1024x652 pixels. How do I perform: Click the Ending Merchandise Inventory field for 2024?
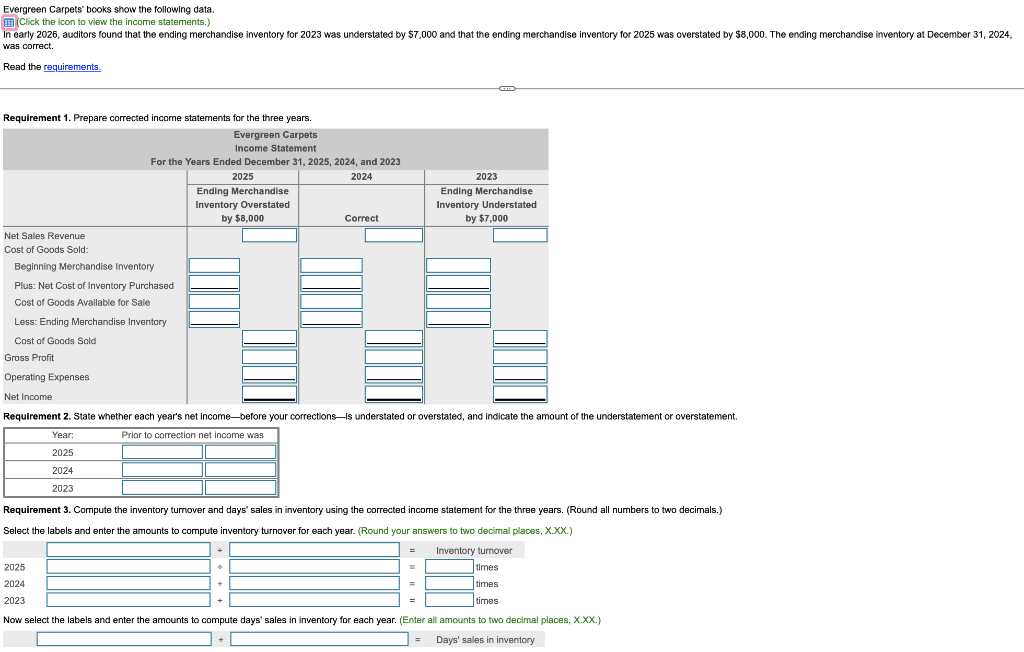point(331,318)
